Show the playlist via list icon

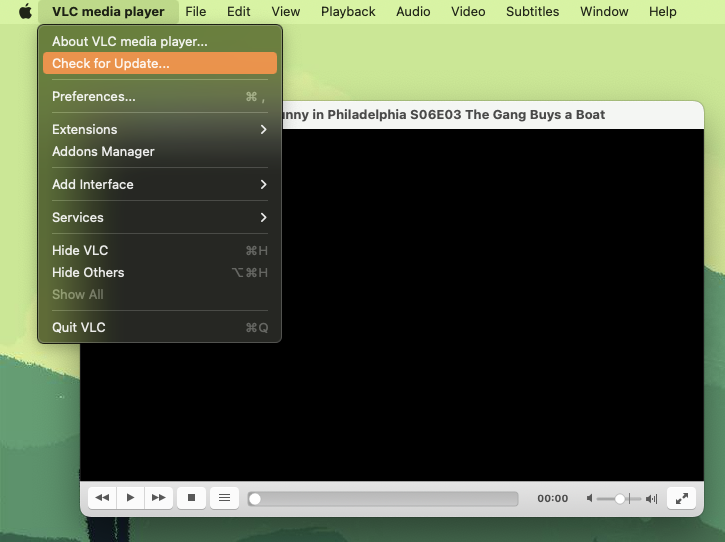click(x=224, y=498)
